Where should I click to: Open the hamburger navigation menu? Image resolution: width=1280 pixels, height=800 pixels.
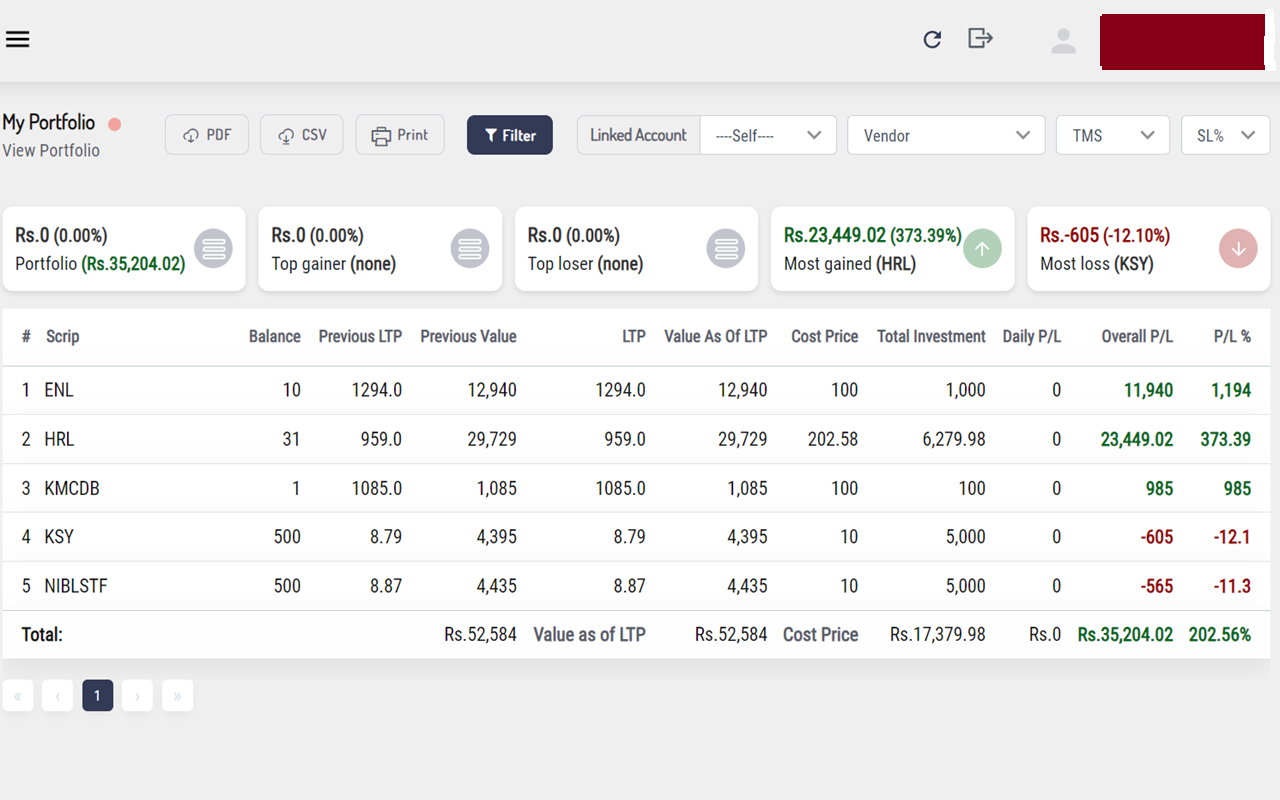click(x=18, y=39)
